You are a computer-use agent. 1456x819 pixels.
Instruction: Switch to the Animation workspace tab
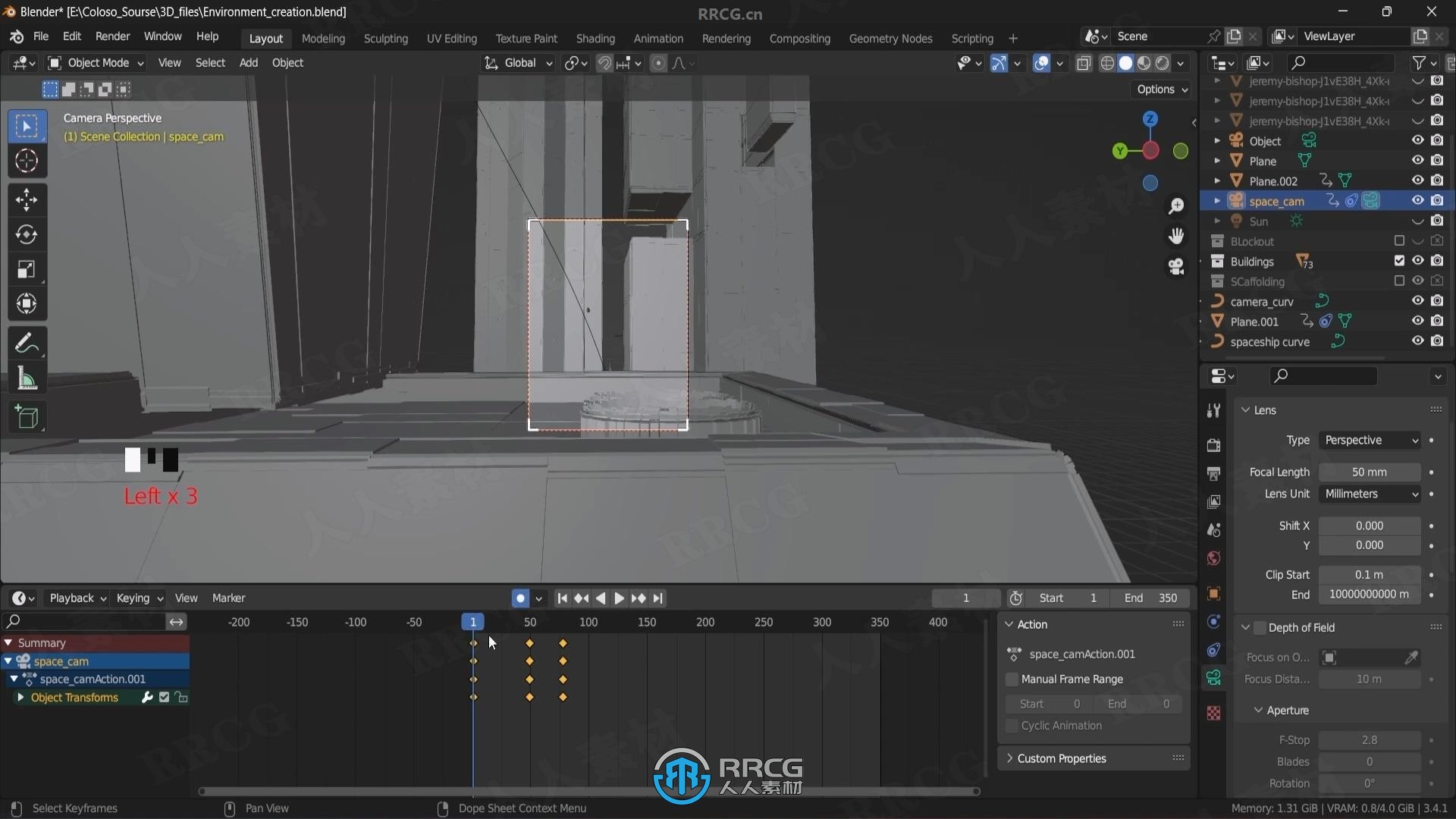[658, 39]
